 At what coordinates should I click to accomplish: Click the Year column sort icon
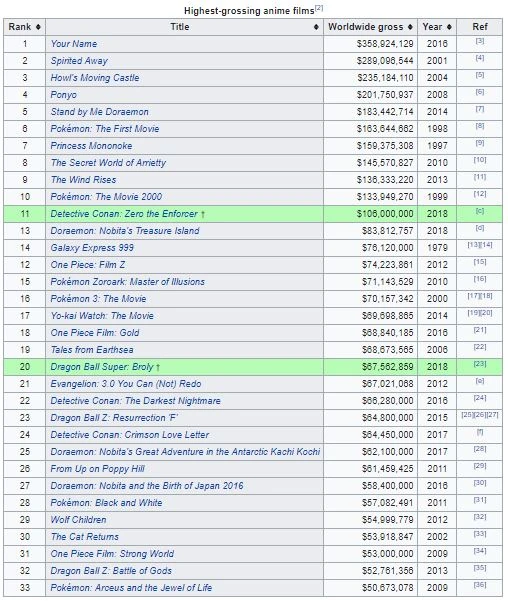pos(449,27)
